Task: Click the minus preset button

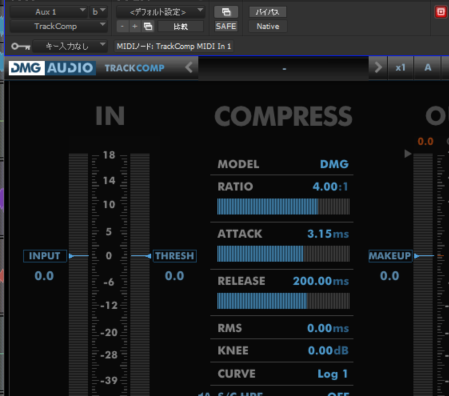Action: 122,26
